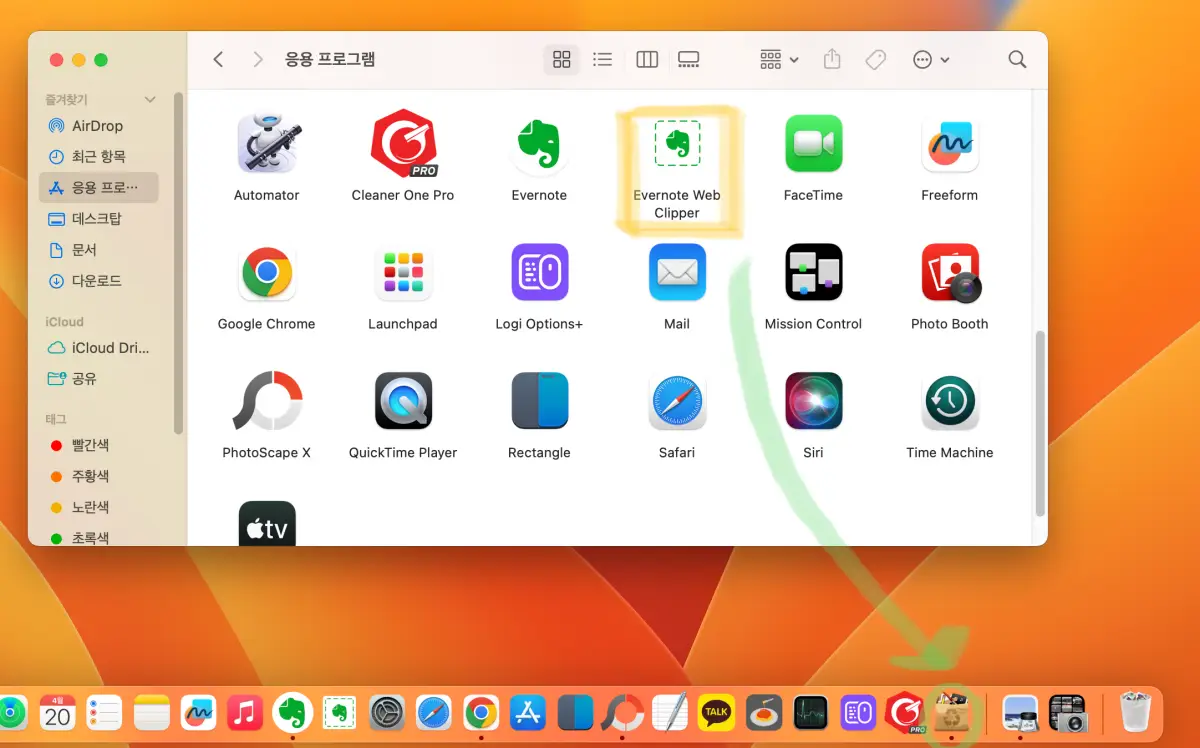Switch to list view

pos(602,59)
